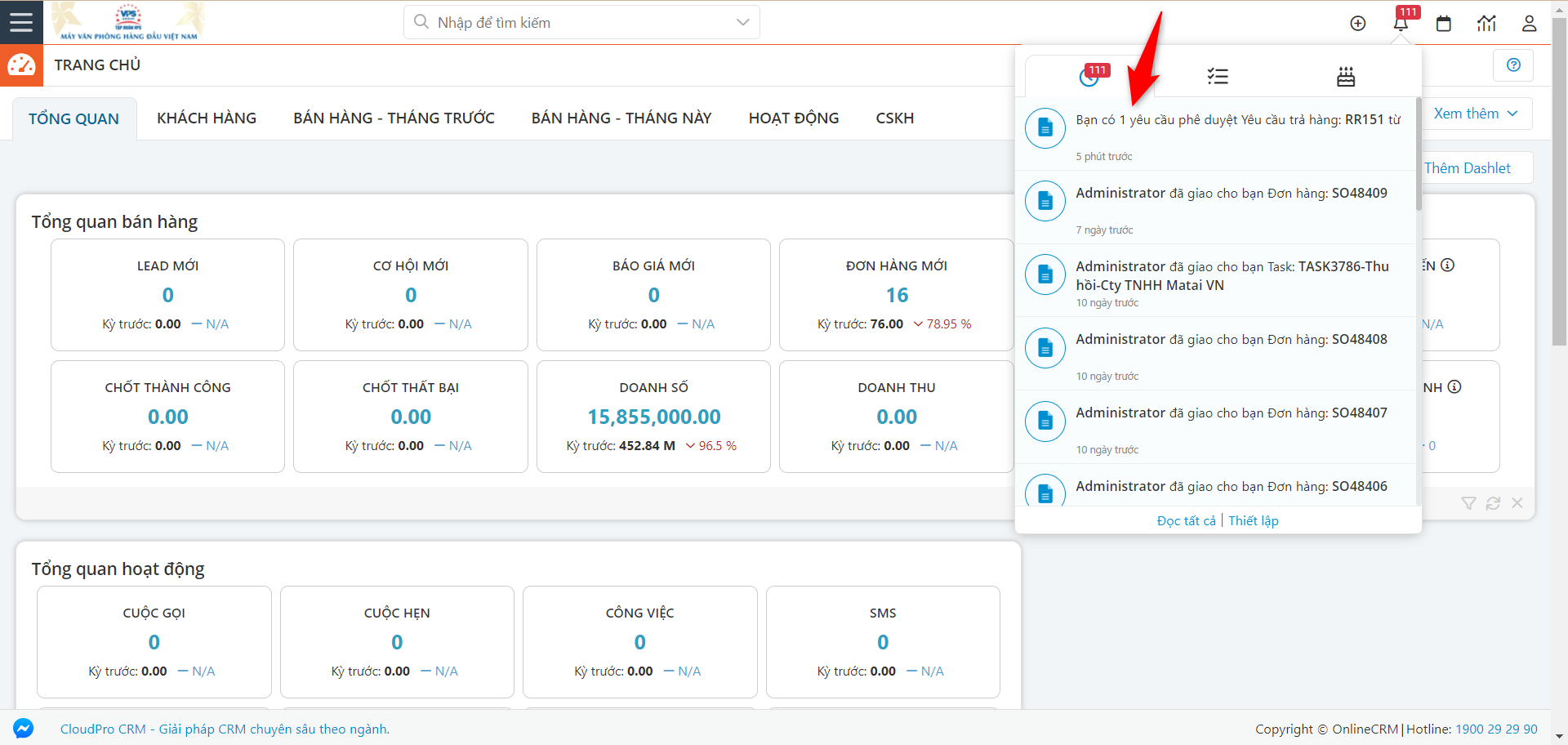Click the document icon for SO48407 notification

click(x=1045, y=422)
